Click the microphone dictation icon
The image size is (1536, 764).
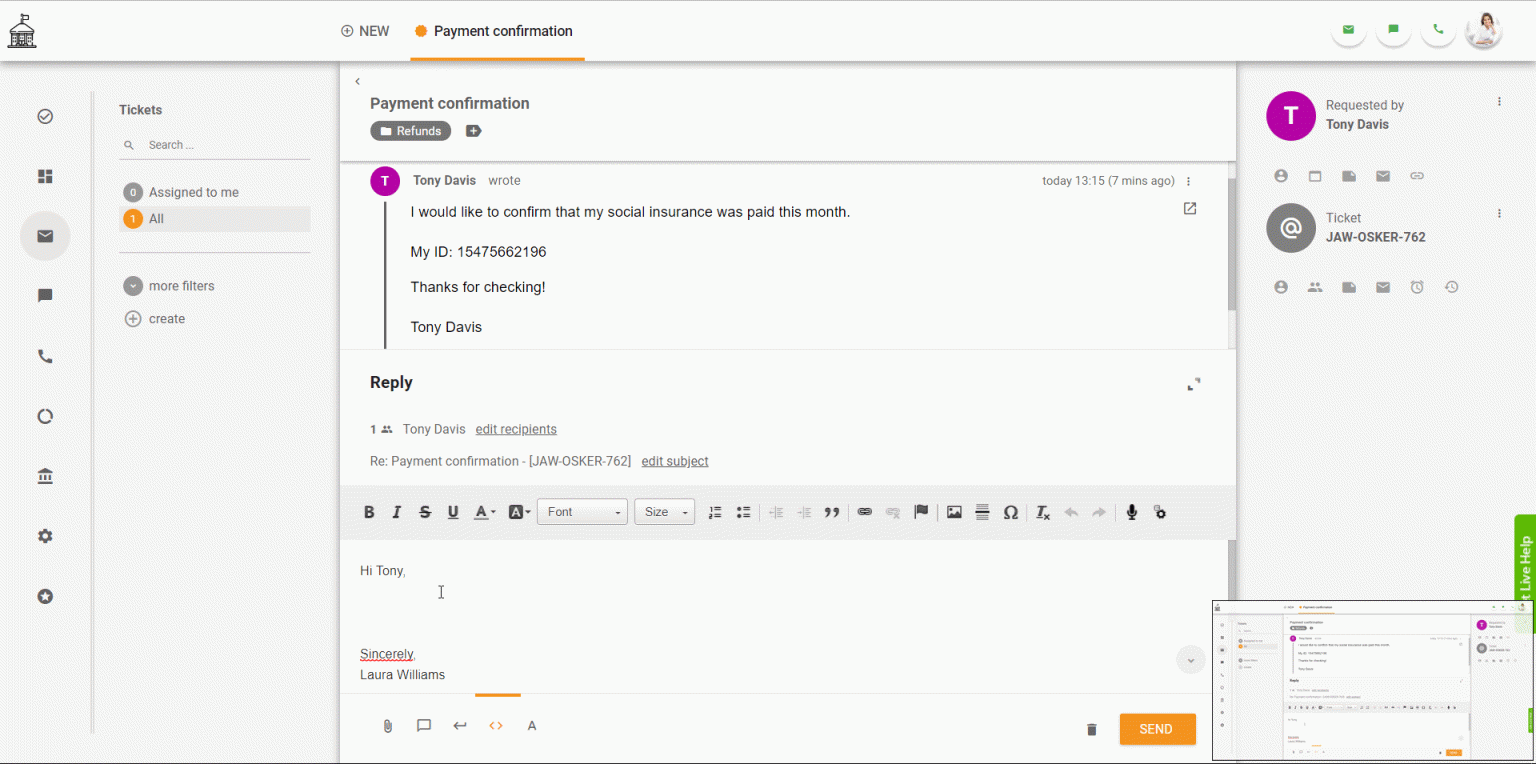point(1131,512)
